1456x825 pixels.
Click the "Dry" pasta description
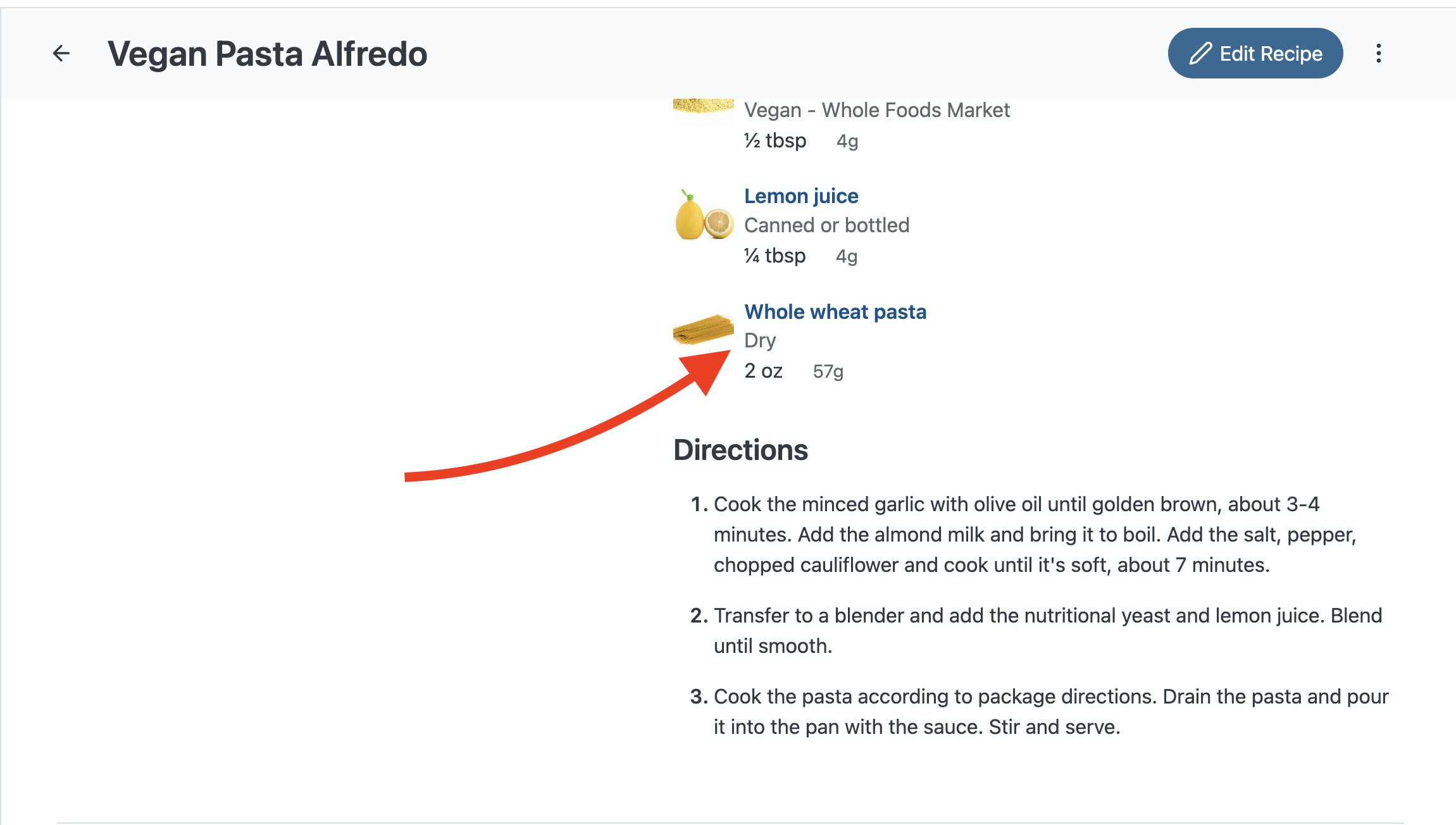[x=759, y=340]
